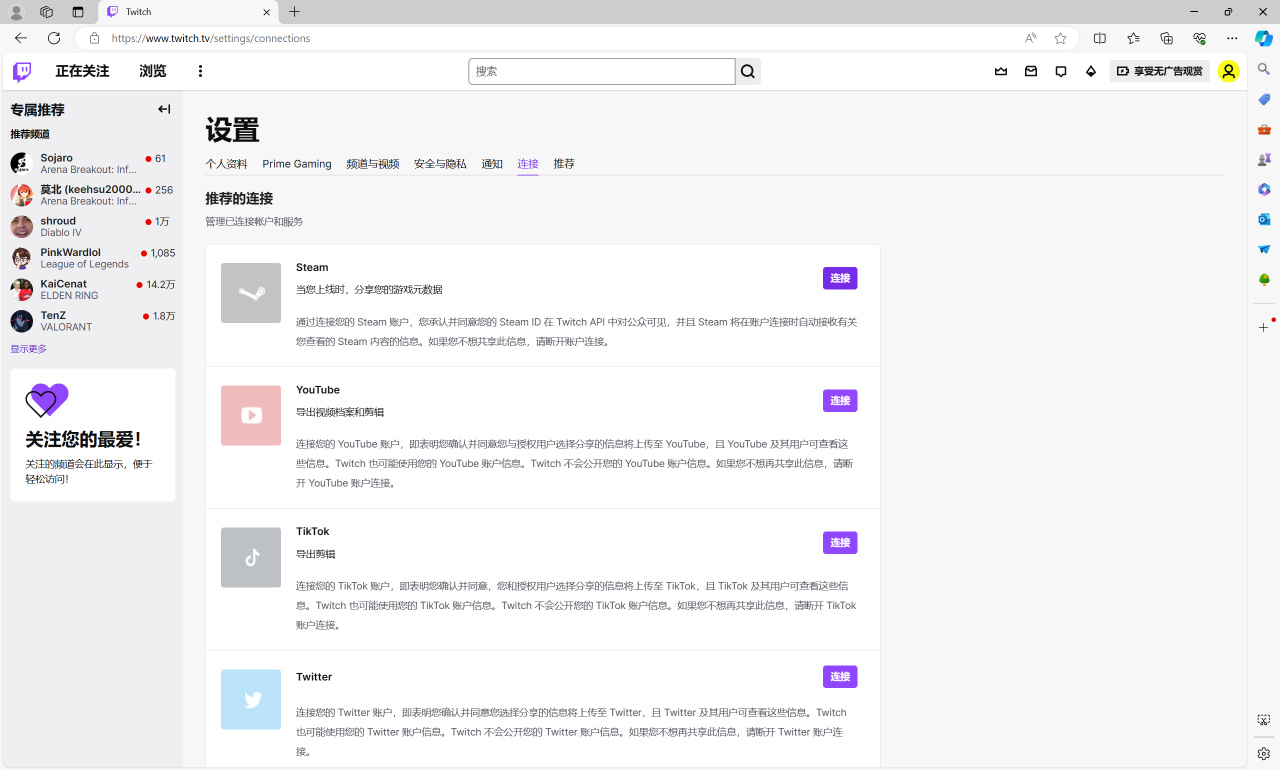
Task: Open the notifications inbox icon
Action: tap(1031, 71)
